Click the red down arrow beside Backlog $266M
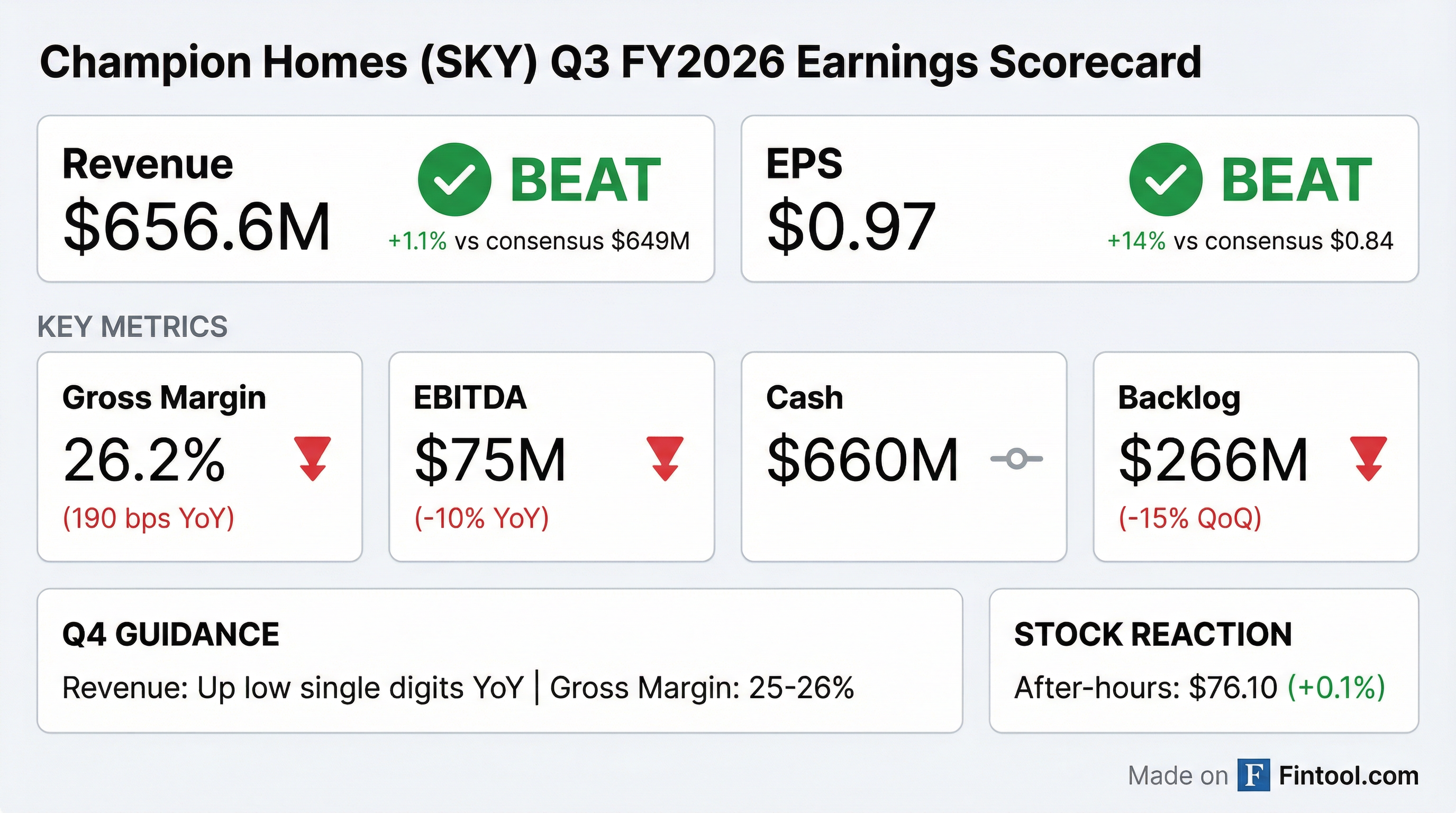The width and height of the screenshot is (1456, 813). point(1368,458)
